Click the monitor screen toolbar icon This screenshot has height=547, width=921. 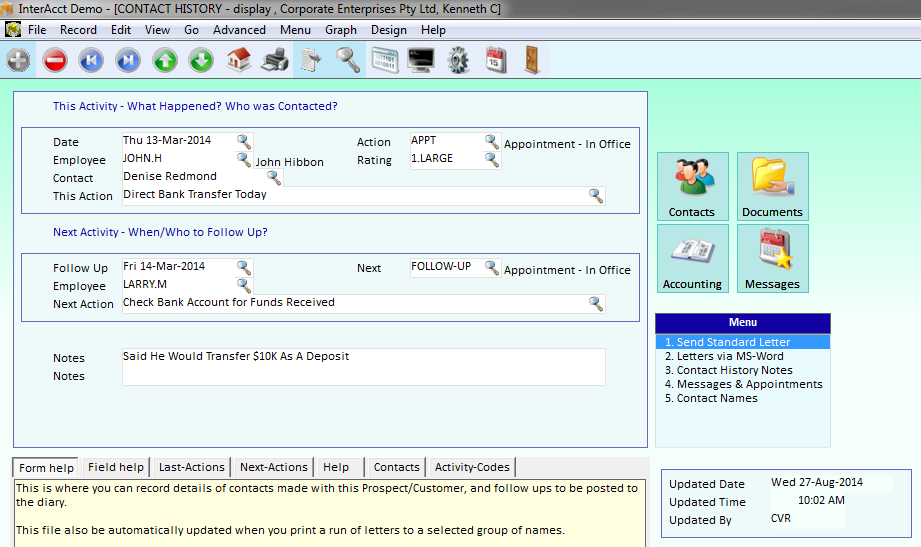[x=421, y=60]
